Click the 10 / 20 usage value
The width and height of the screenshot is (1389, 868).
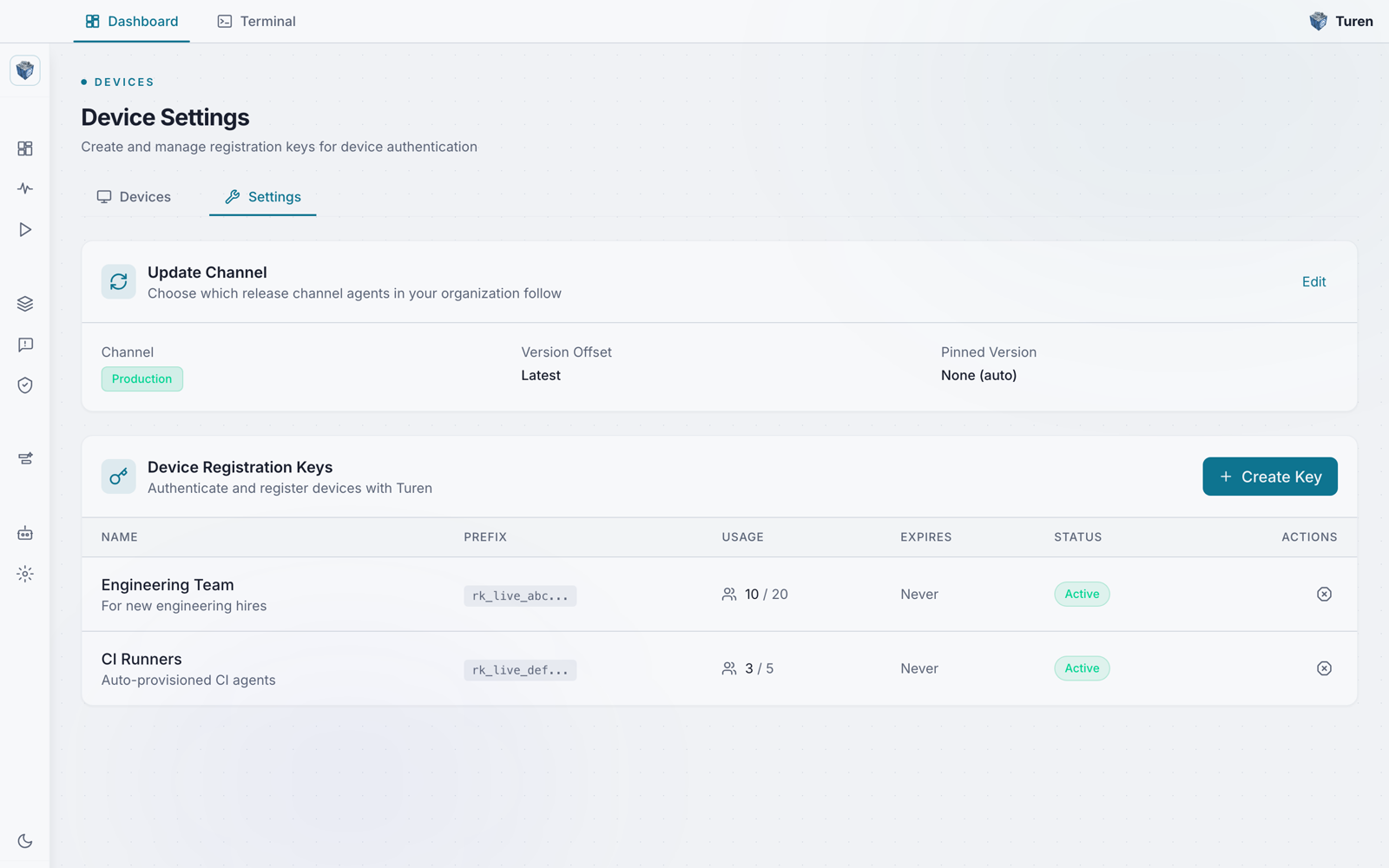point(767,595)
